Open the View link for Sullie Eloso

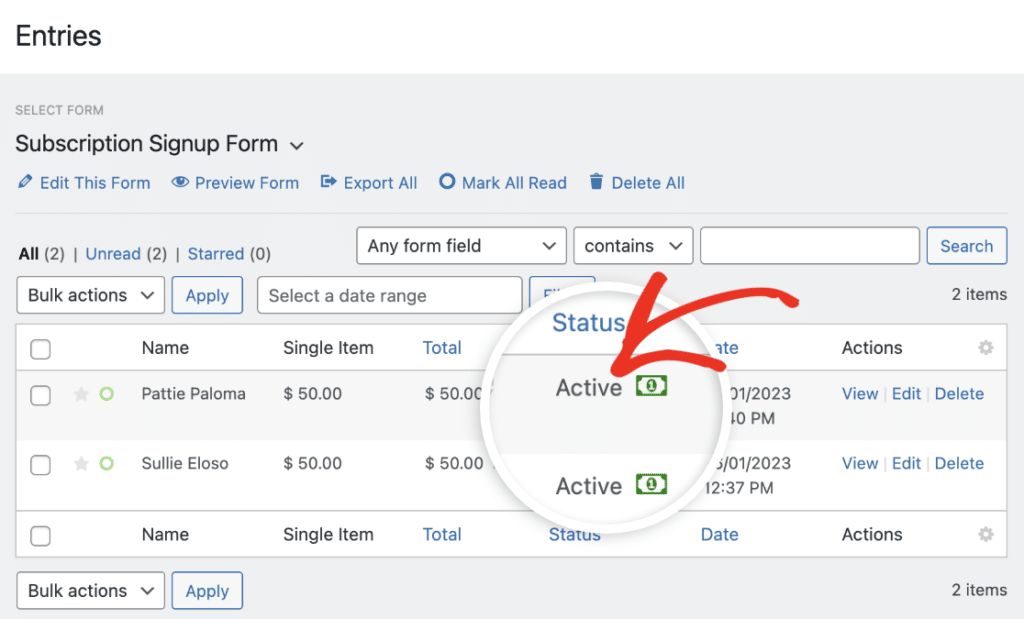pyautogui.click(x=859, y=463)
